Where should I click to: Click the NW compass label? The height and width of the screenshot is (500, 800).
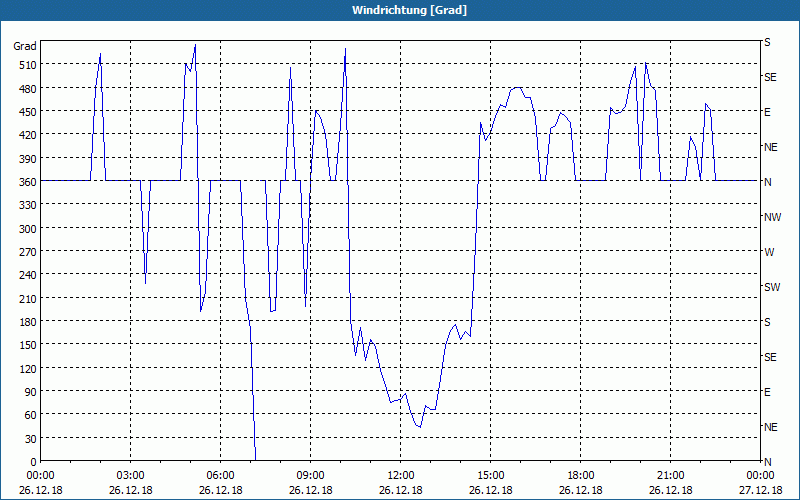772,217
